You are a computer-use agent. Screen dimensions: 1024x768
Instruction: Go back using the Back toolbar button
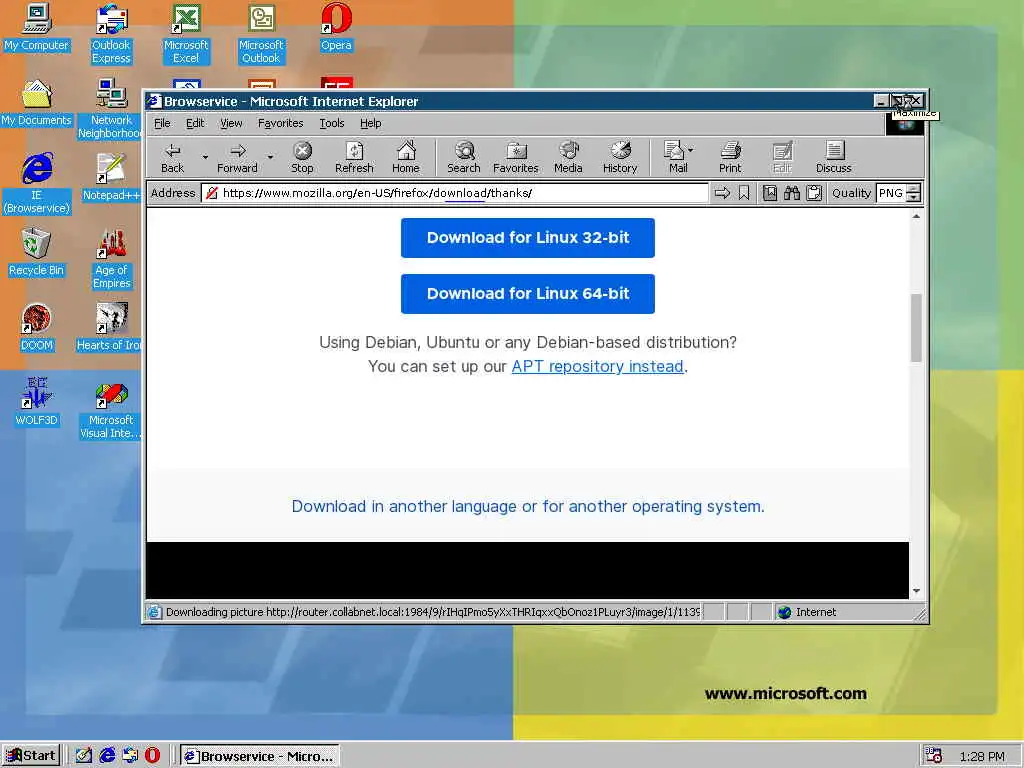click(x=172, y=157)
